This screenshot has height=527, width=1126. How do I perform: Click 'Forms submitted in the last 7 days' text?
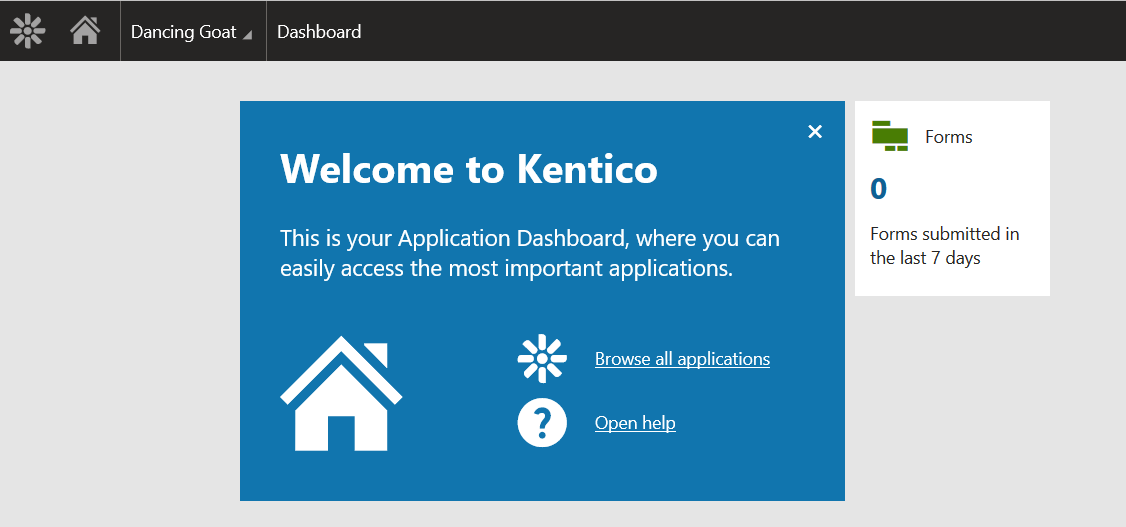pos(944,246)
